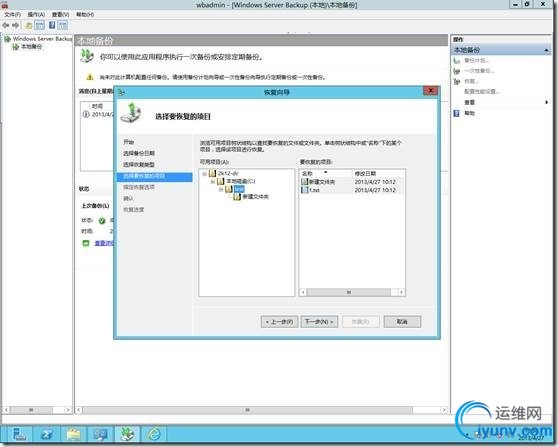Click the 取消 button in the wizard
This screenshot has height=447, width=558.
(402, 322)
